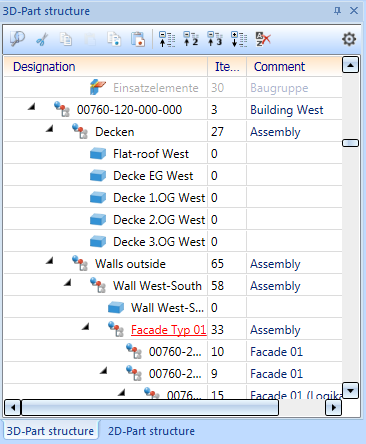366x444 pixels.
Task: Click the find magnifier icon in toolbar
Action: point(17,39)
